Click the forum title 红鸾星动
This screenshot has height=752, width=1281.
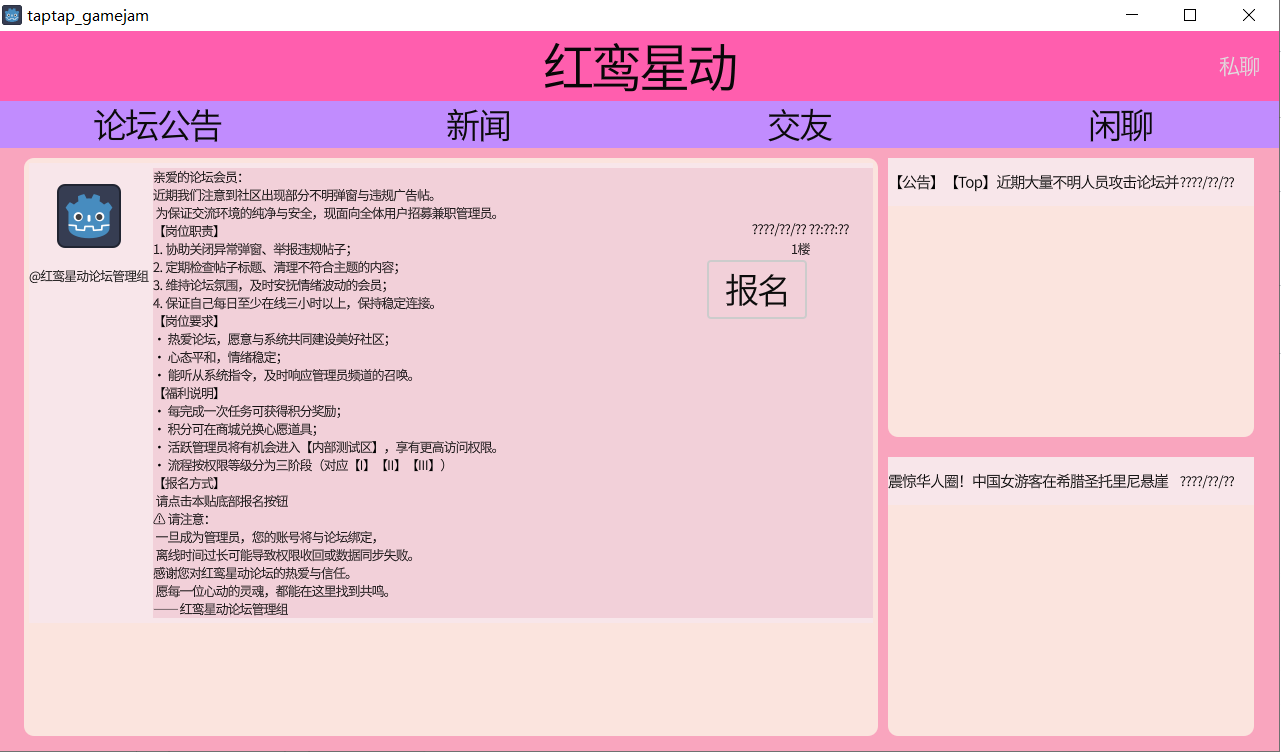[x=639, y=66]
